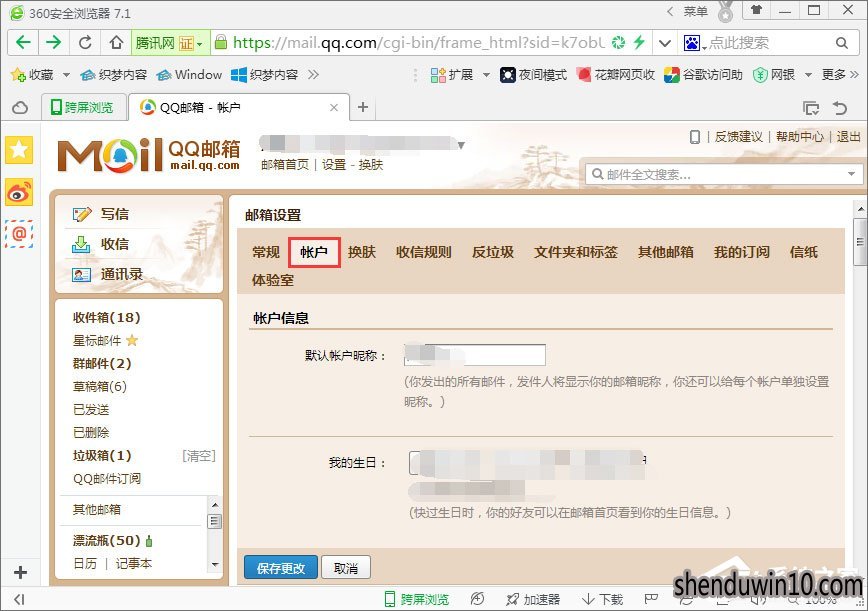
Task: Restore a closed tab with the undo arrow icon
Action: point(840,108)
